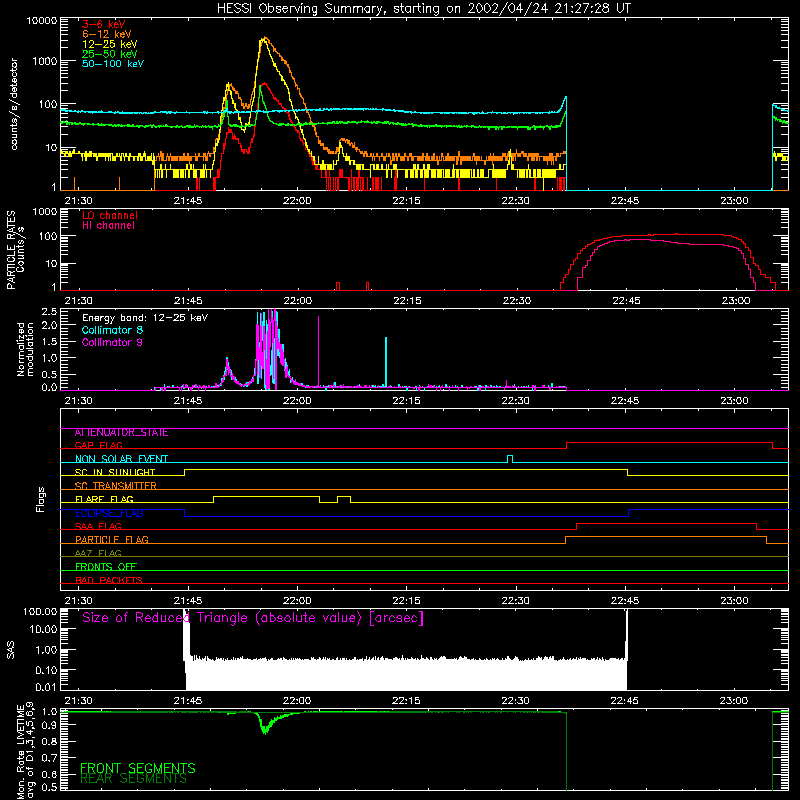
Task: Select the 3-6 keV legend label
Action: pos(104,24)
